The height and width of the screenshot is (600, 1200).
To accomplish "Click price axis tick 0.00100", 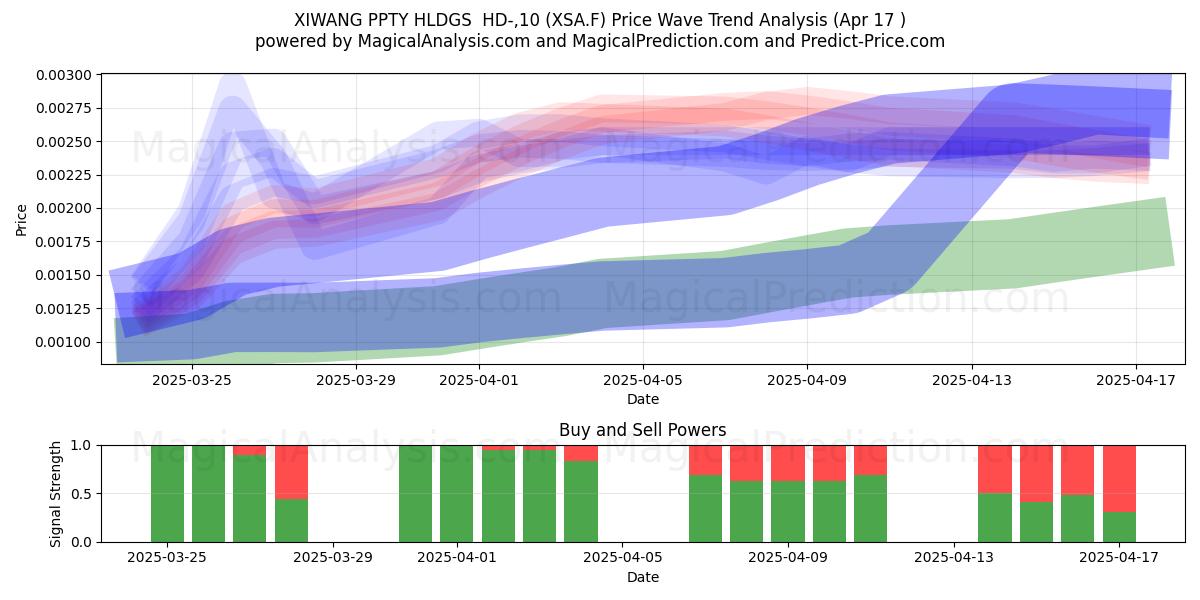I will point(65,342).
